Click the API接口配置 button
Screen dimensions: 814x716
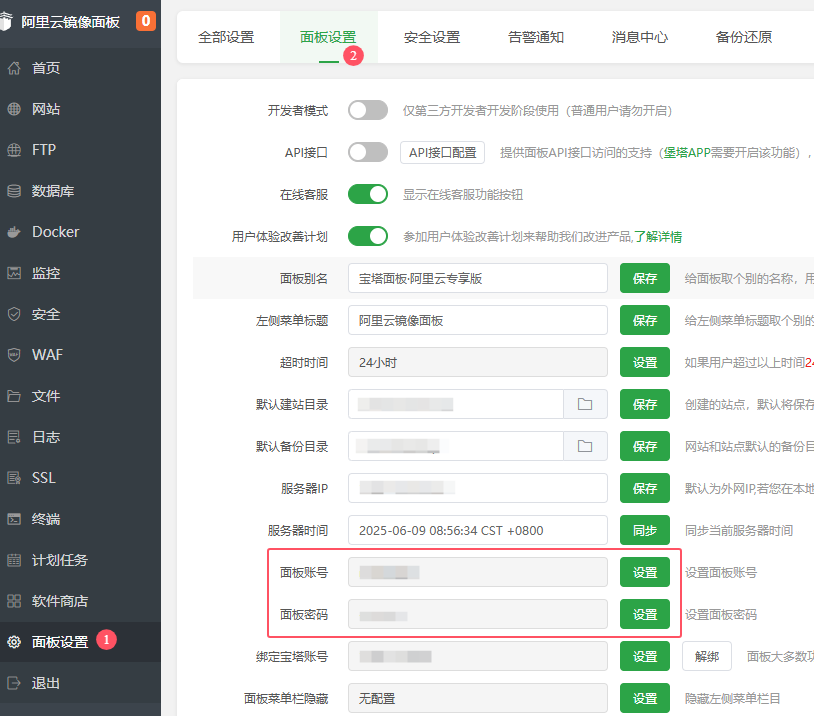442,152
